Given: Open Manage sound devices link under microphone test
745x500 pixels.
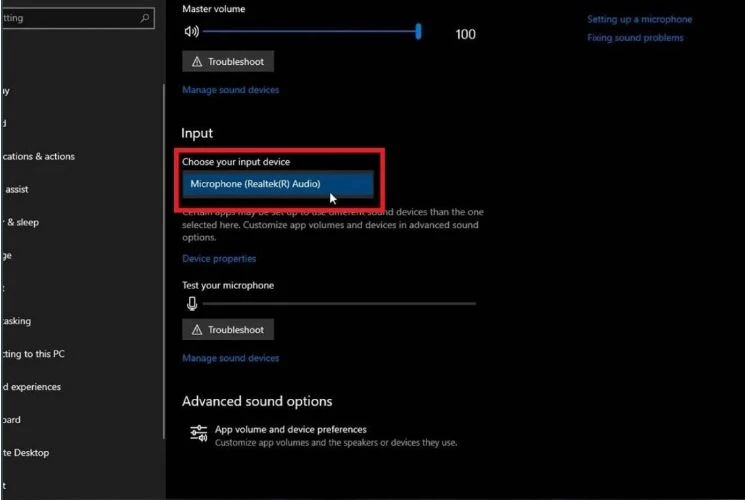Looking at the screenshot, I should coord(230,358).
